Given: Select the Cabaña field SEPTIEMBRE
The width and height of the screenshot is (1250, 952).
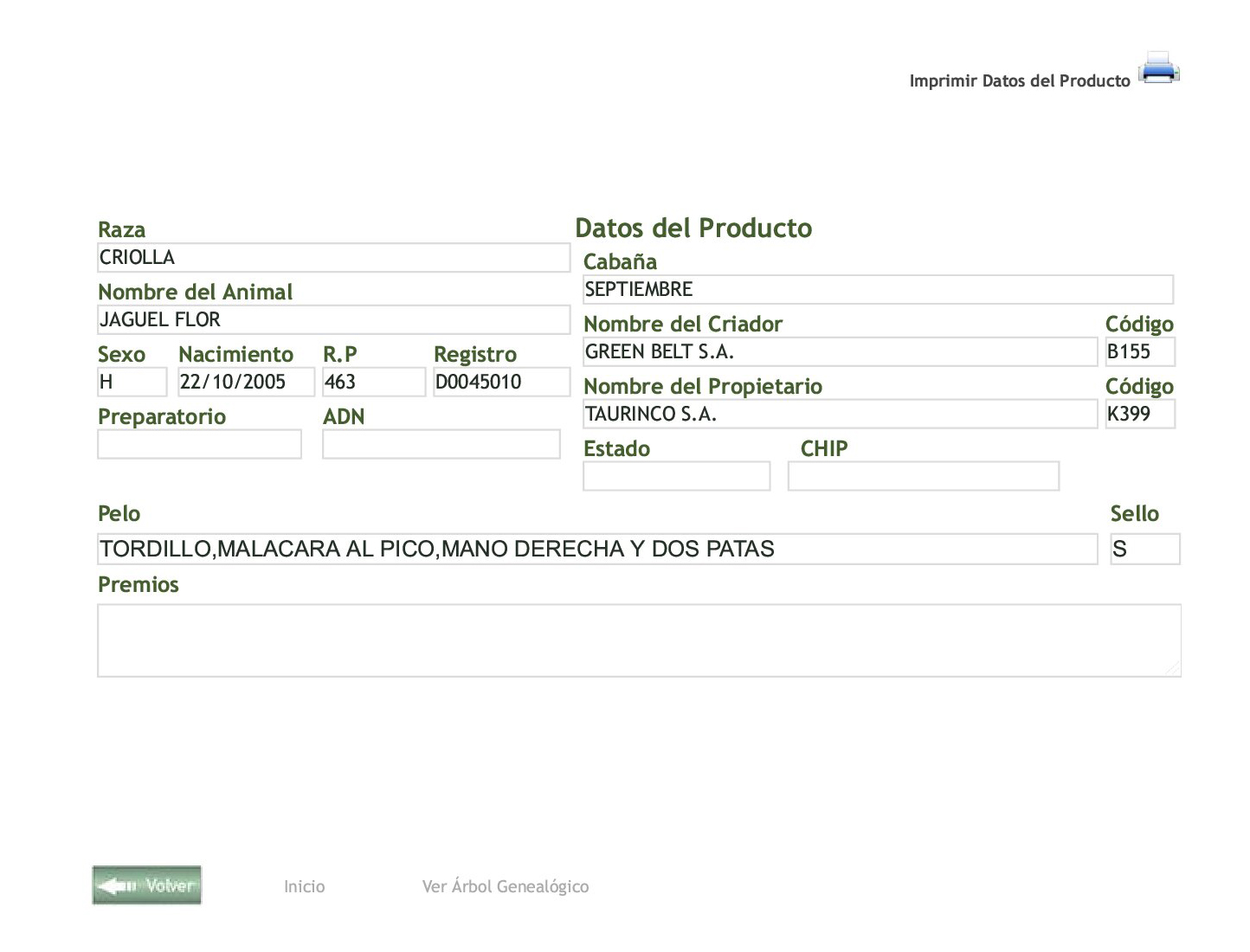Looking at the screenshot, I should pos(878,290).
